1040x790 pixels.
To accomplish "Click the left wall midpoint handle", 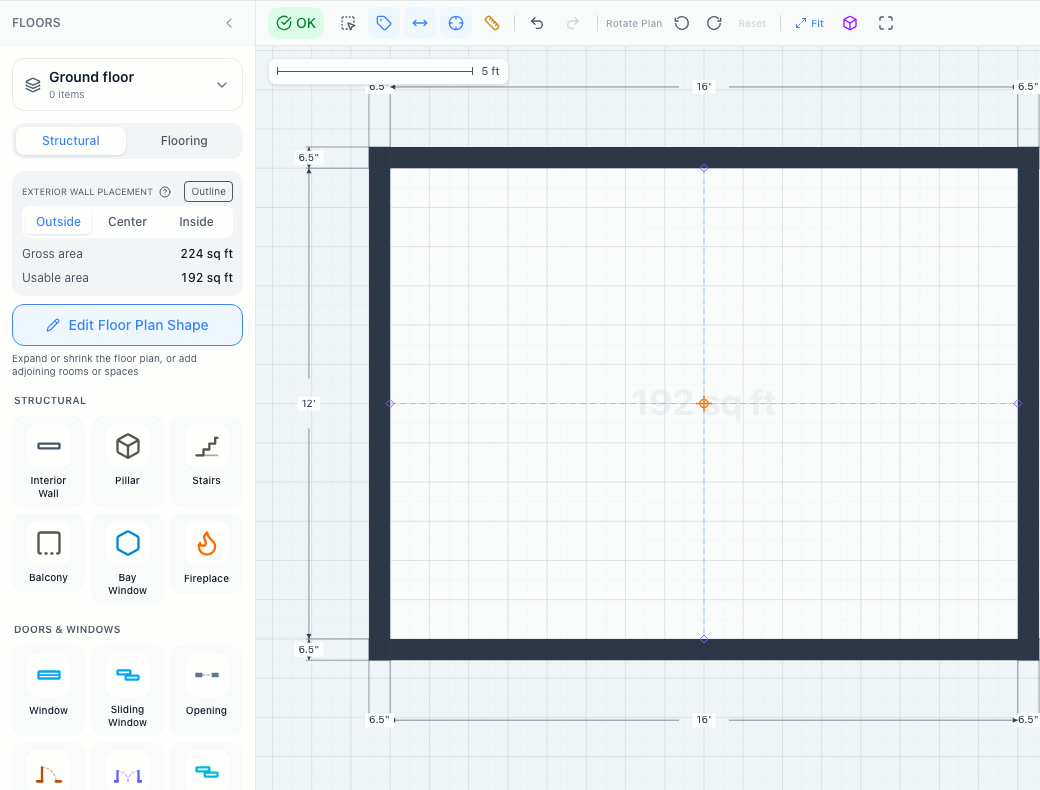I will pyautogui.click(x=391, y=403).
